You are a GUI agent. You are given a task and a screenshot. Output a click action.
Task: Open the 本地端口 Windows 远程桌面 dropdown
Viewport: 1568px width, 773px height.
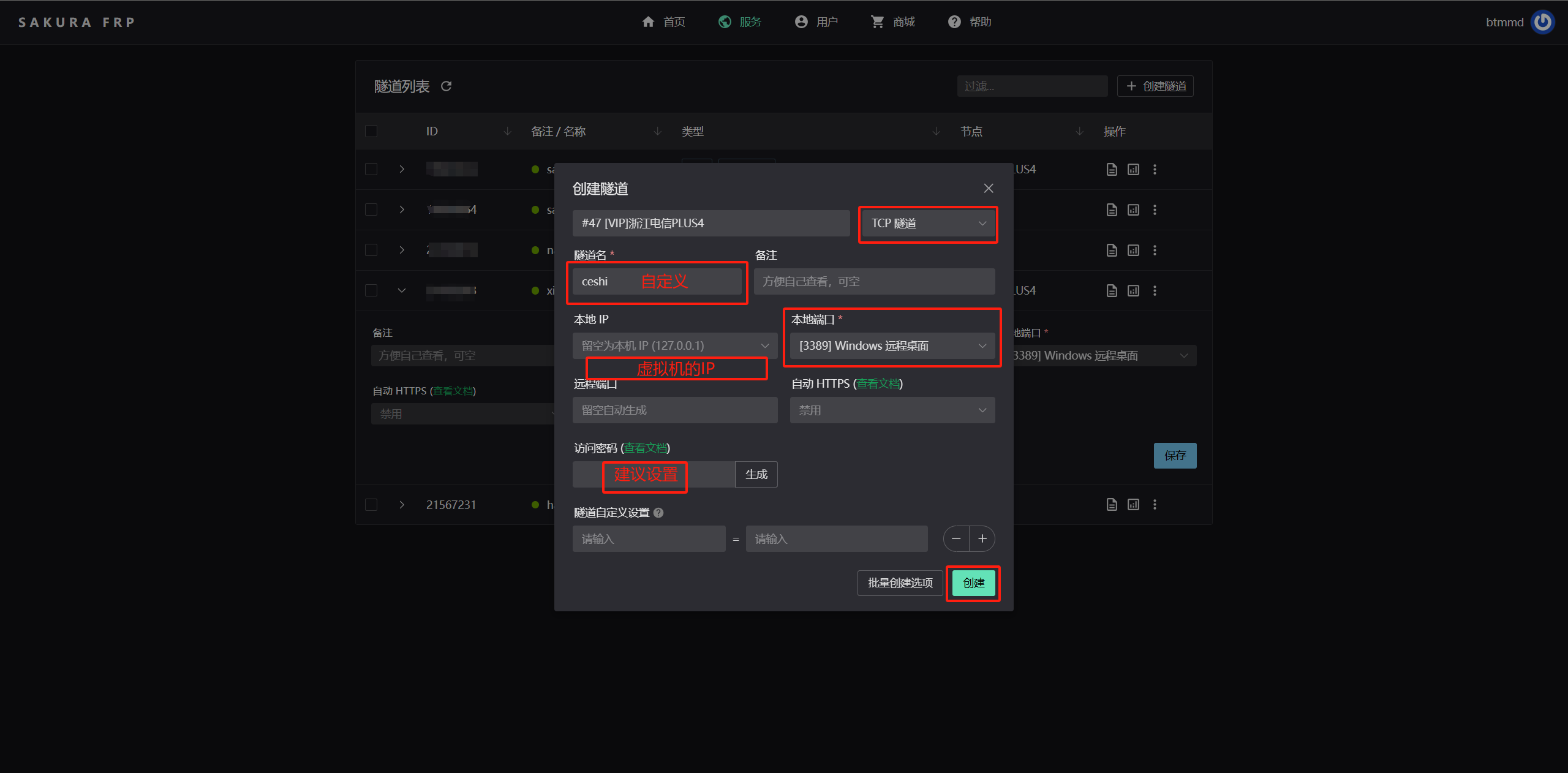[x=892, y=346]
